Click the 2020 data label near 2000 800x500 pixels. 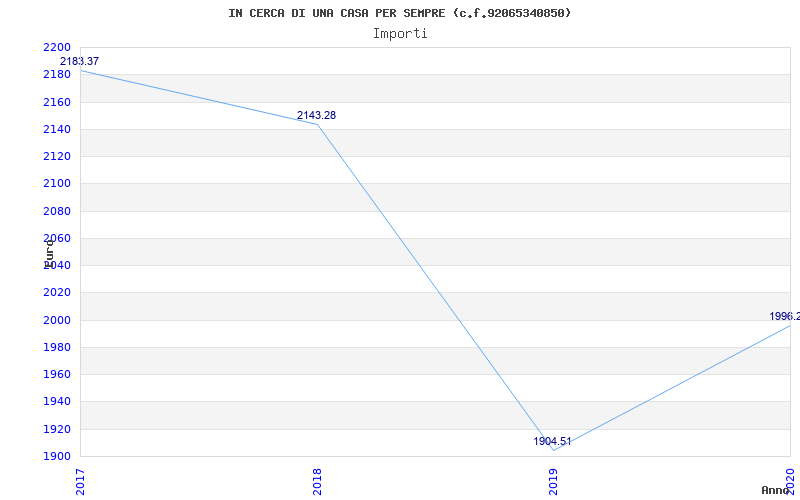tap(785, 316)
